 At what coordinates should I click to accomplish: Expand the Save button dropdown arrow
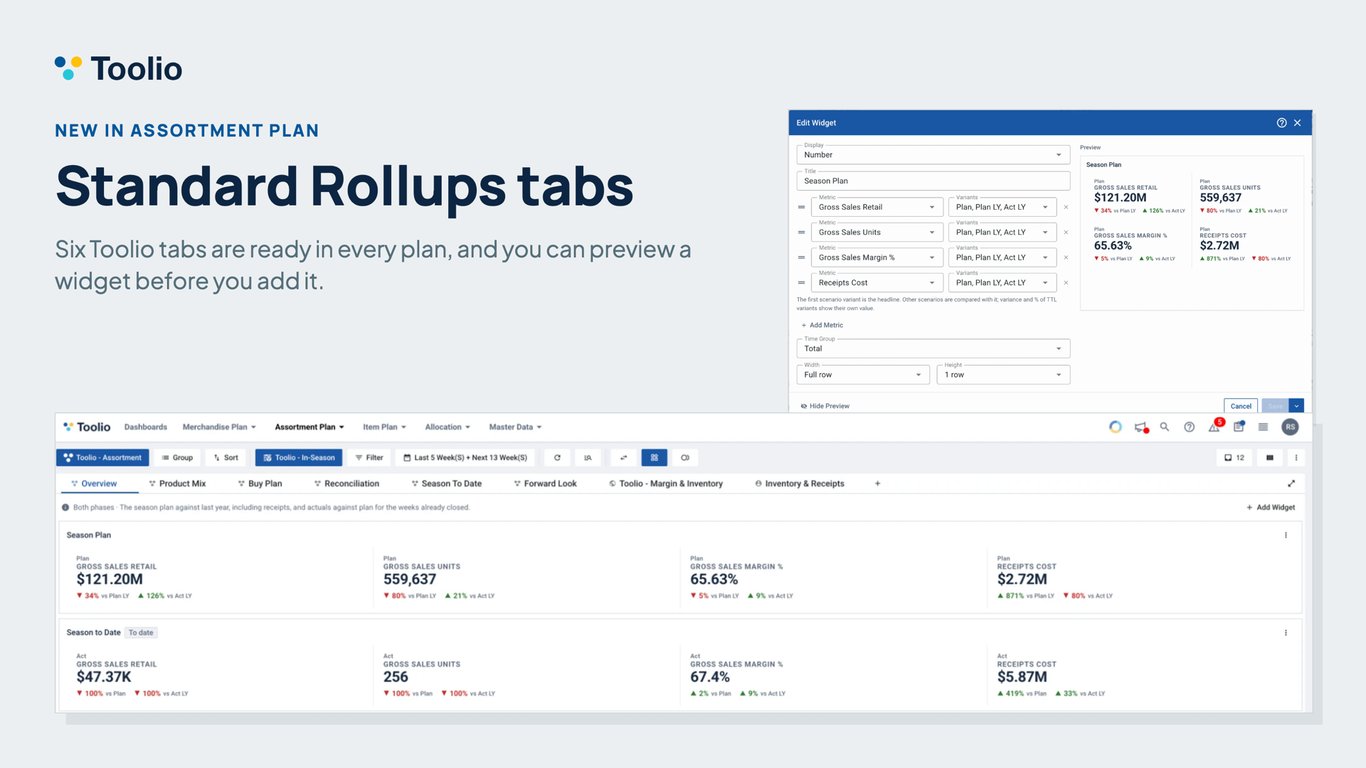tap(1297, 406)
